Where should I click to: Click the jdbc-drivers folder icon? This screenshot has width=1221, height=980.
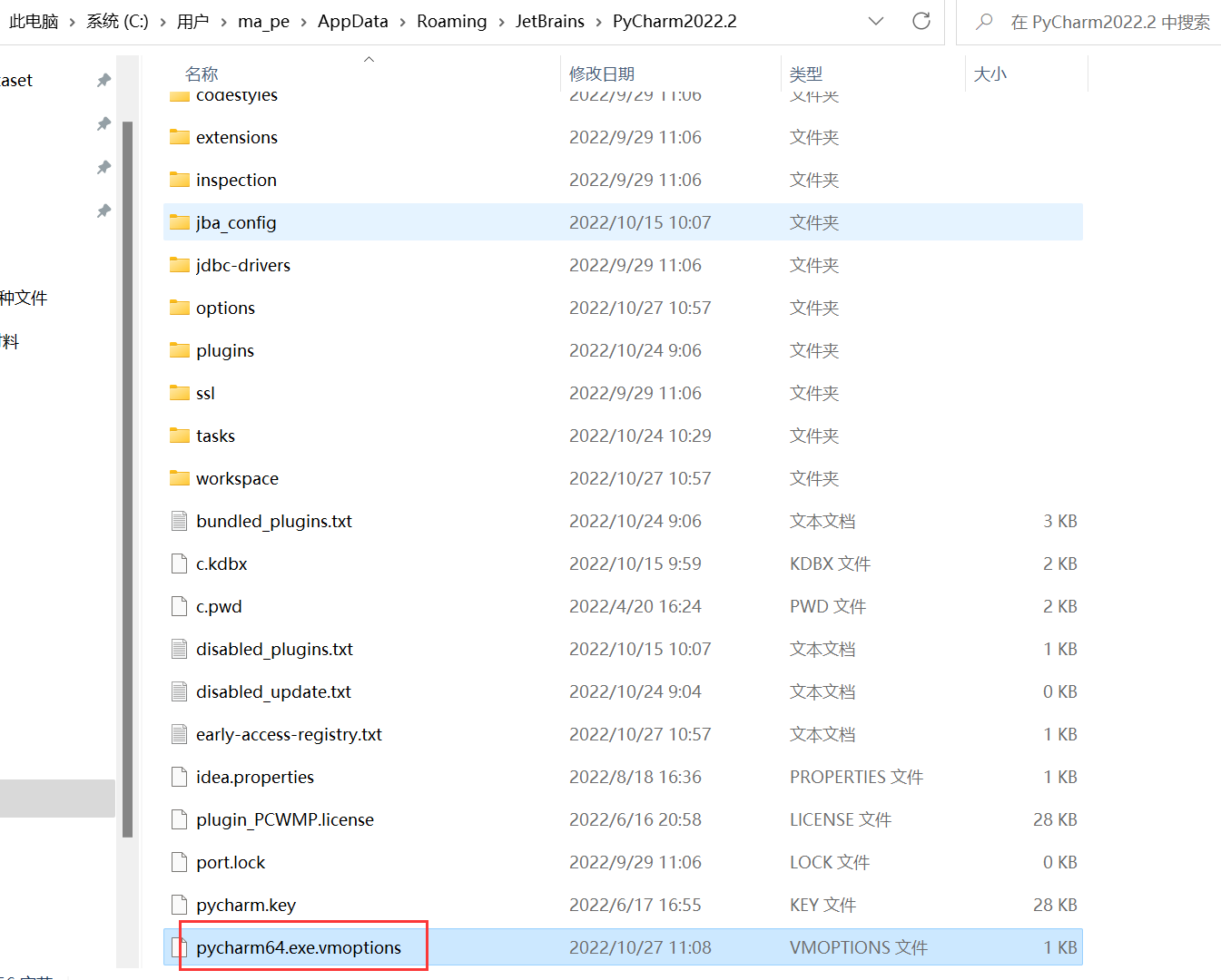tap(180, 265)
